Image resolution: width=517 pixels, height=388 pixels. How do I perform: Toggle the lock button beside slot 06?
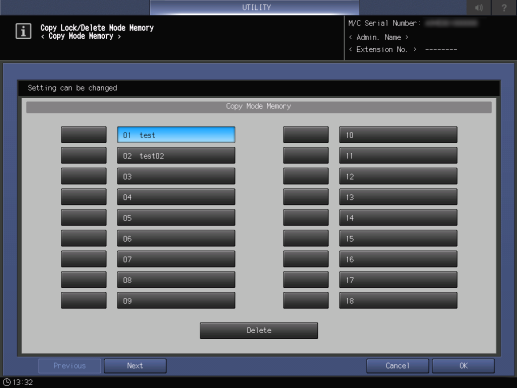point(84,239)
